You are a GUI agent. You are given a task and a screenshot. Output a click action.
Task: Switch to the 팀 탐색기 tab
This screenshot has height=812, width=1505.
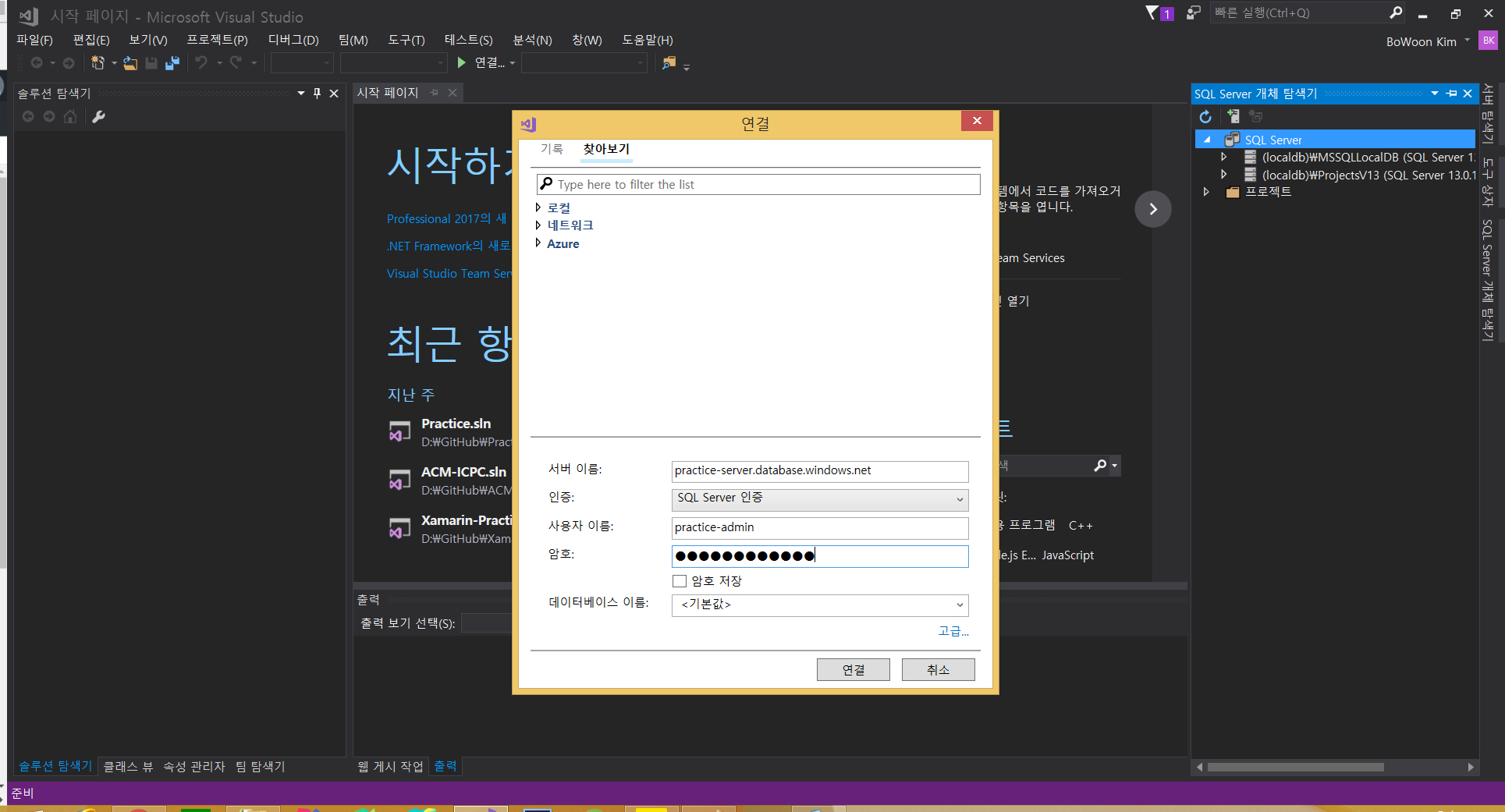[x=261, y=767]
